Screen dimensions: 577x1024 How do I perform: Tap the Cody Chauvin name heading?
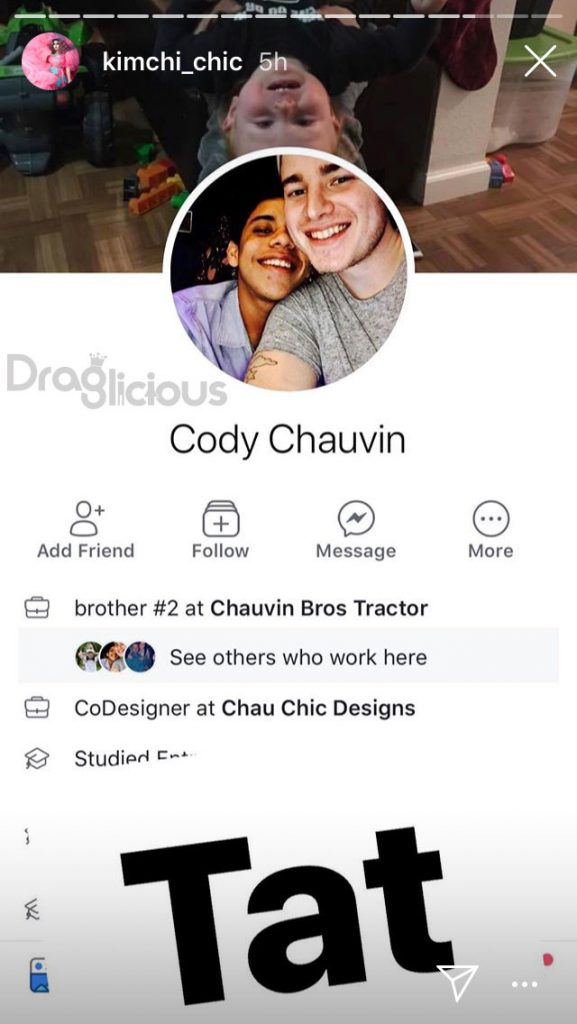tap(287, 441)
